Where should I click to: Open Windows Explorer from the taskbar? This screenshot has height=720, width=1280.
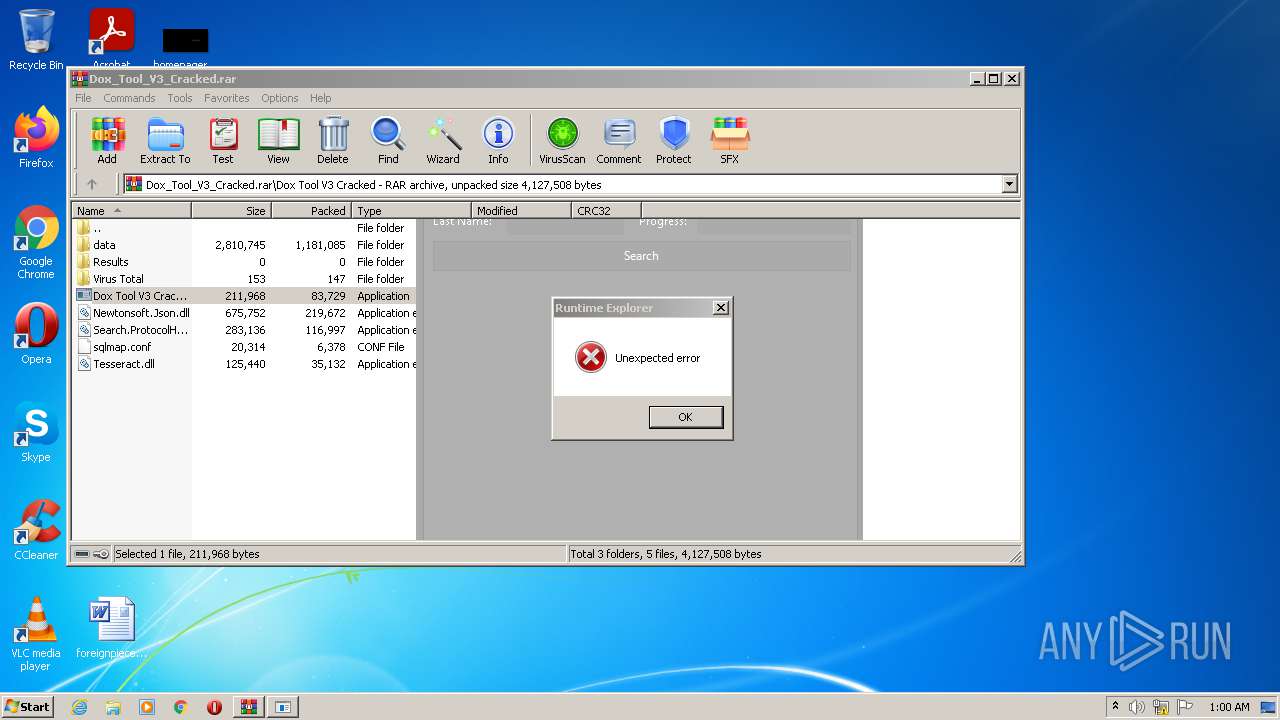click(113, 707)
